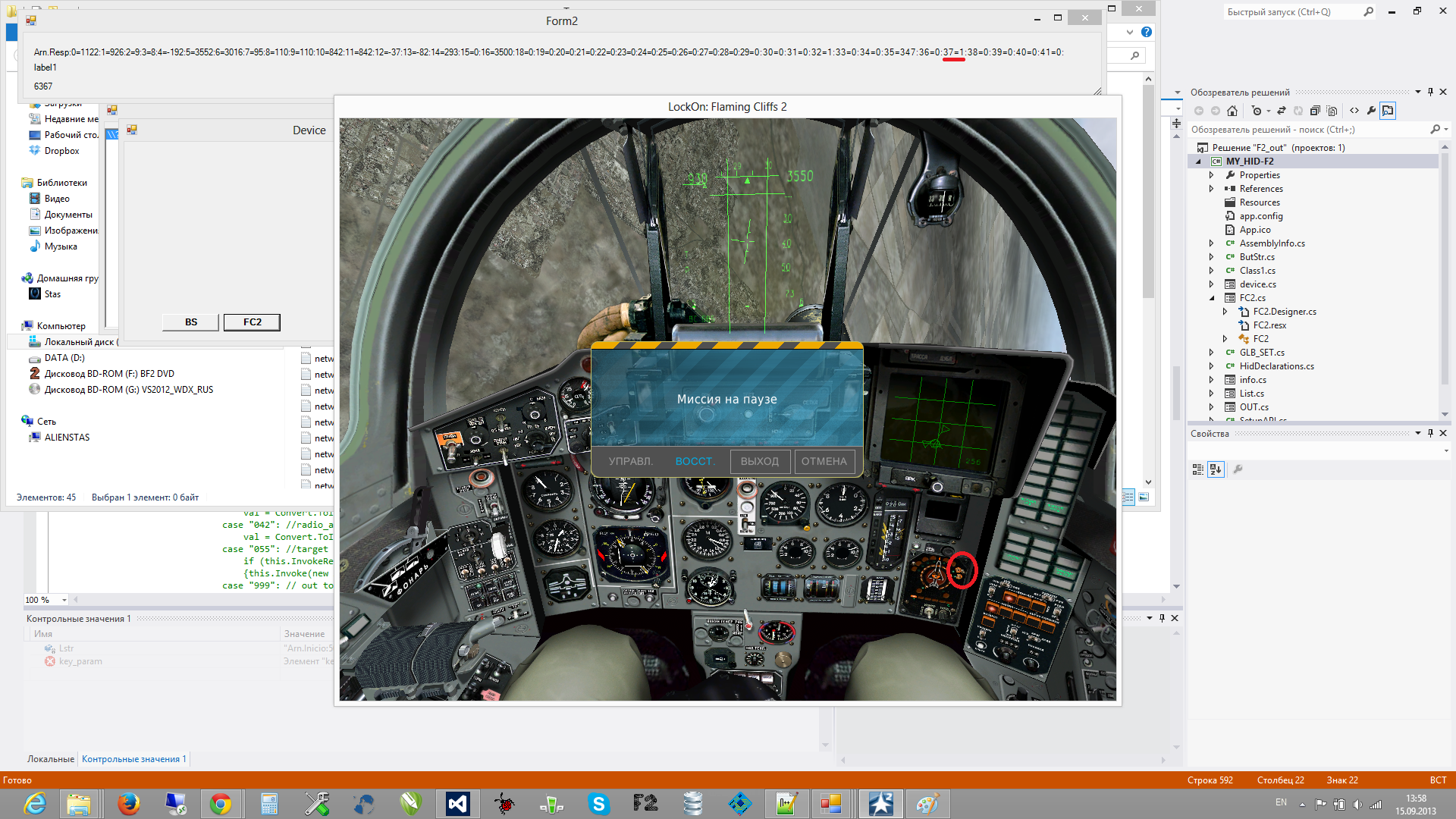Screen dimensions: 1456x819
Task: Open Paint palette icon on the taskbar
Action: [927, 804]
